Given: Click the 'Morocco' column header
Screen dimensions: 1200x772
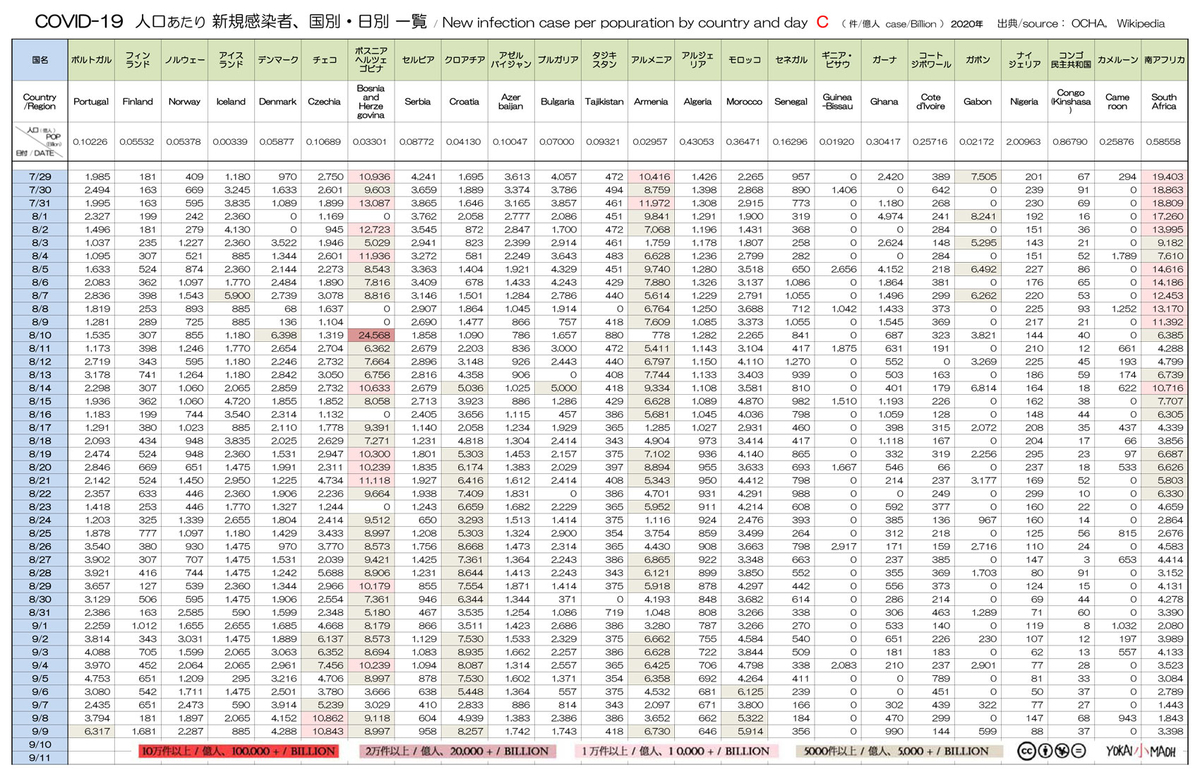Looking at the screenshot, I should [x=743, y=101].
